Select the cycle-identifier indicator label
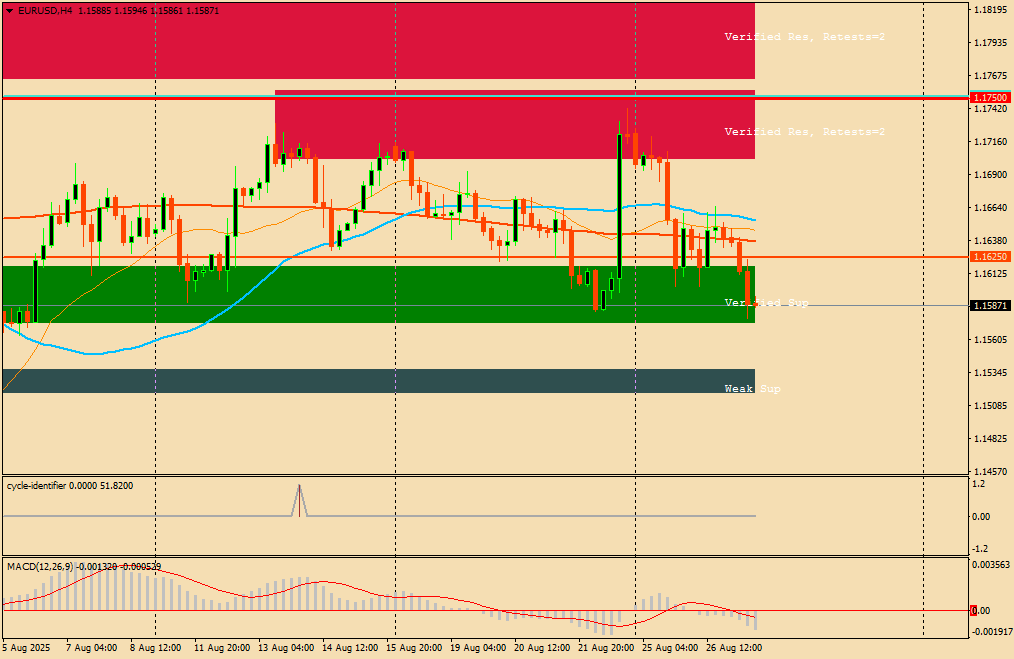Image resolution: width=1014 pixels, height=659 pixels. [x=70, y=486]
